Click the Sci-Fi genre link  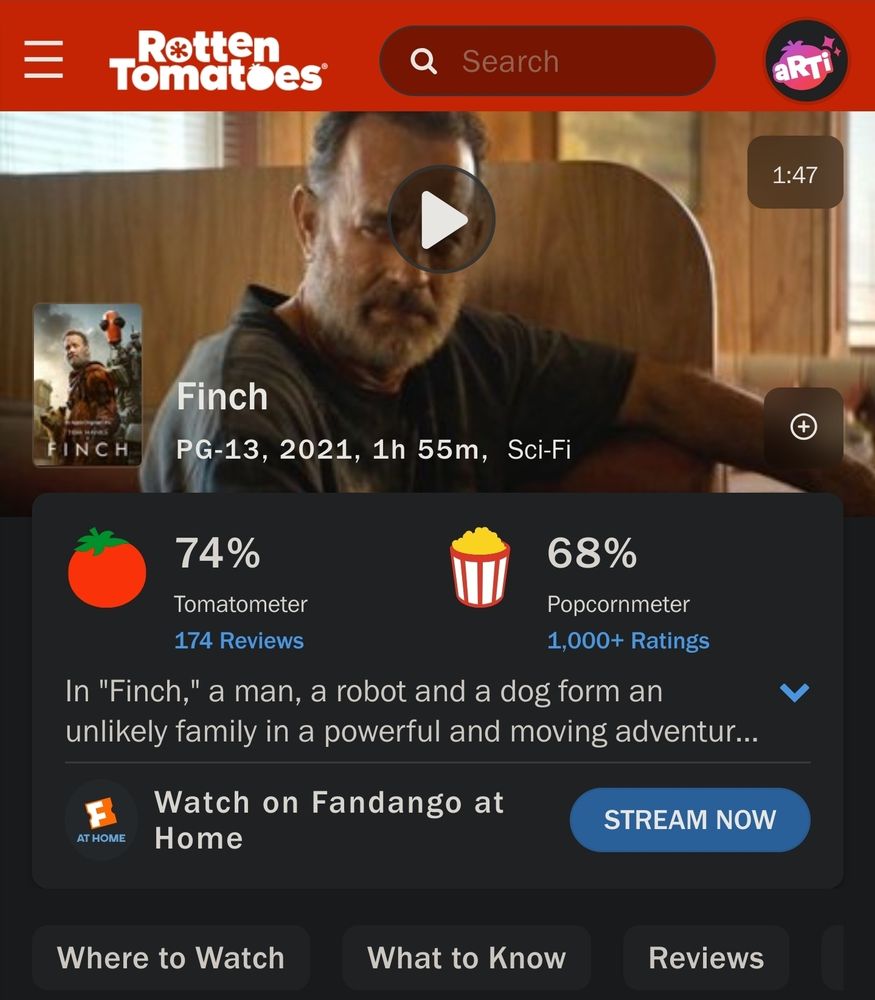point(539,450)
